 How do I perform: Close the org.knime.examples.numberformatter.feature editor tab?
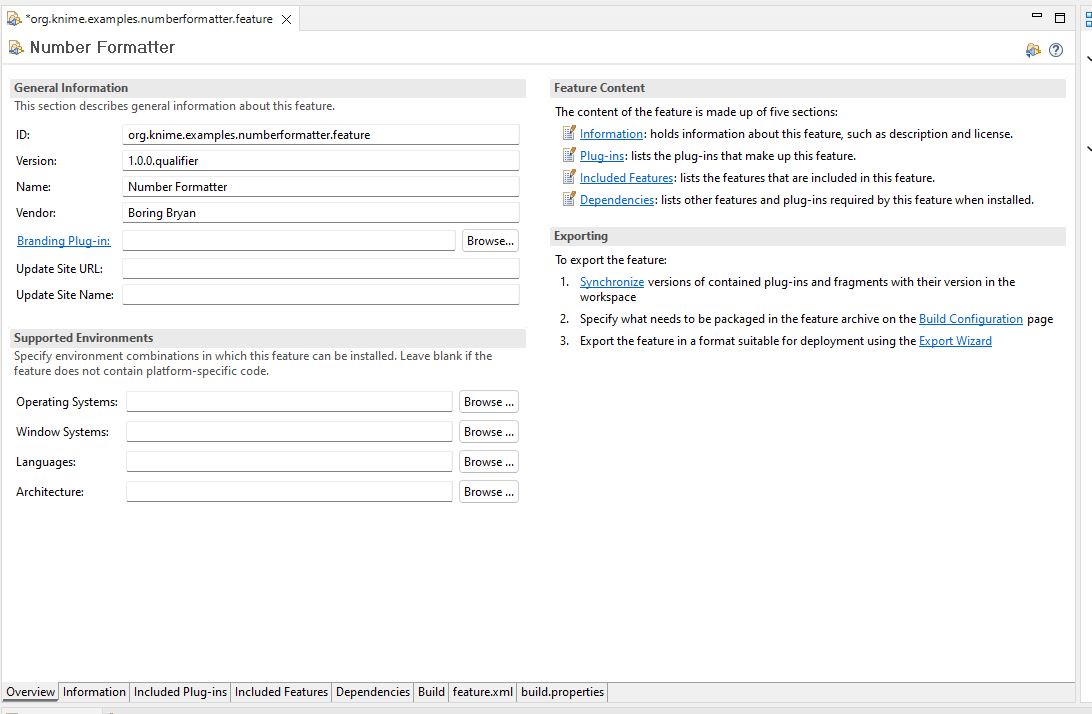286,20
